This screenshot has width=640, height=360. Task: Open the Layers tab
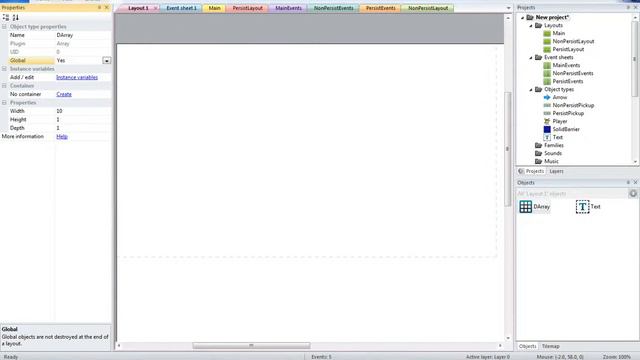pos(556,171)
